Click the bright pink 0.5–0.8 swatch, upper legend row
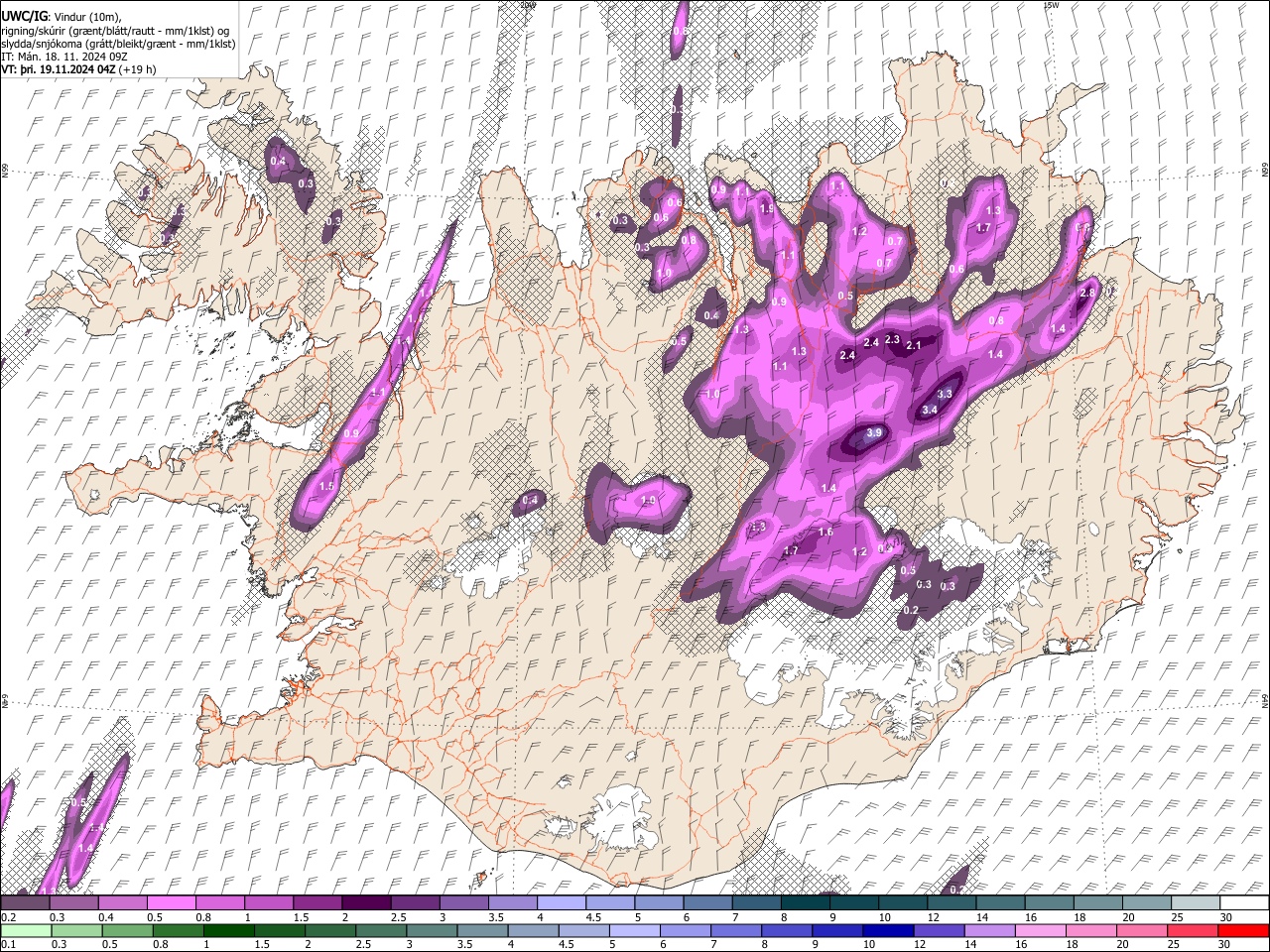This screenshot has width=1270, height=952. tap(171, 902)
